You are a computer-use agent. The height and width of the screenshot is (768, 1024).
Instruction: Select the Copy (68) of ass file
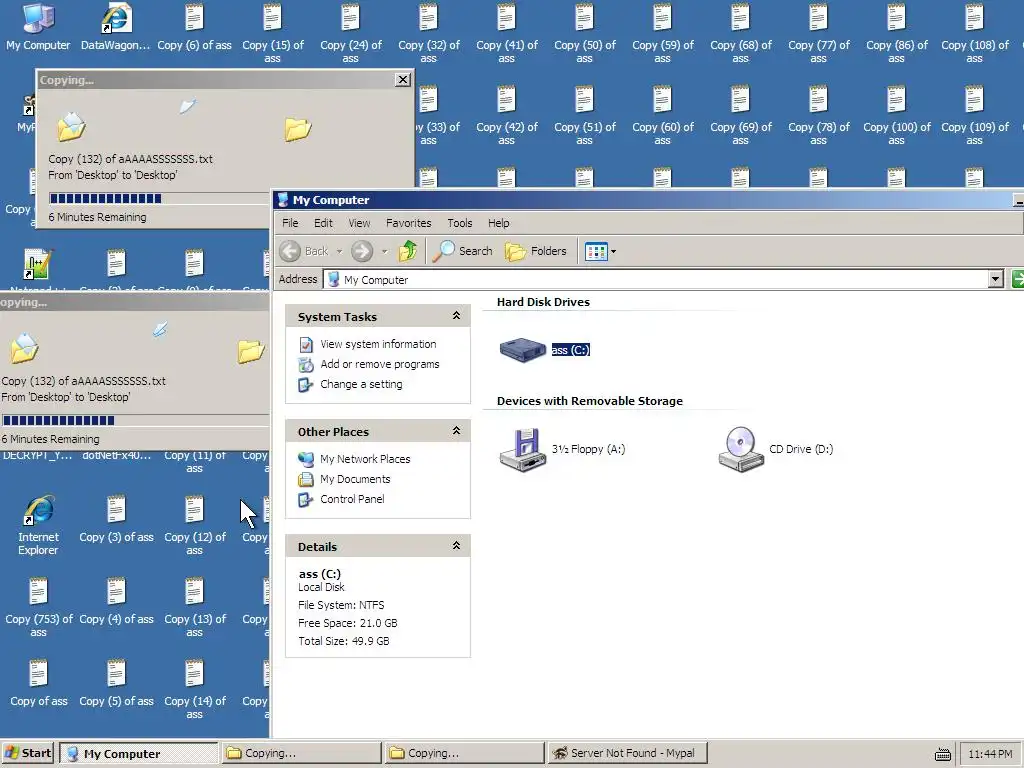pos(741,33)
